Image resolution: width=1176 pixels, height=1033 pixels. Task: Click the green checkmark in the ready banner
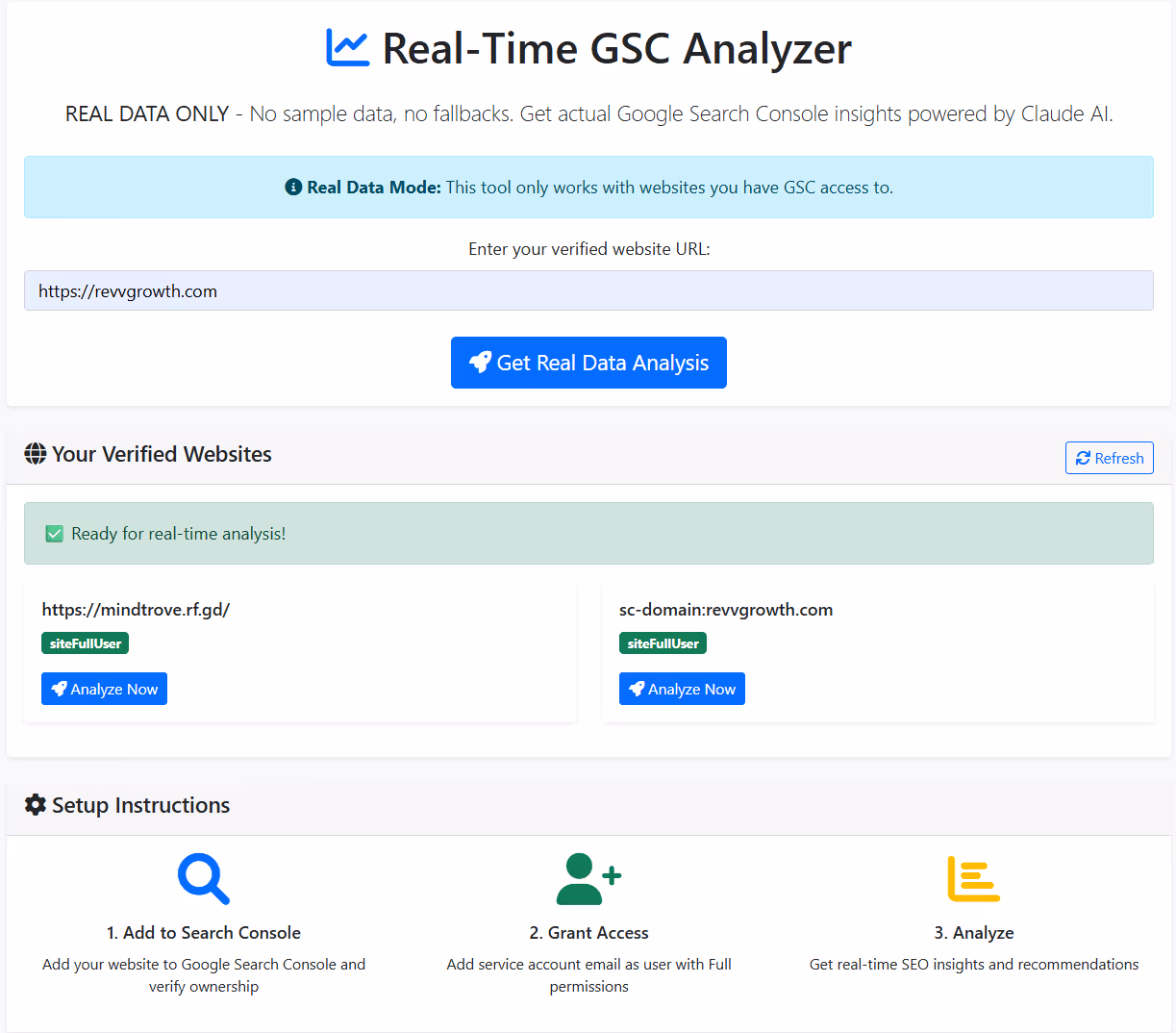click(55, 532)
